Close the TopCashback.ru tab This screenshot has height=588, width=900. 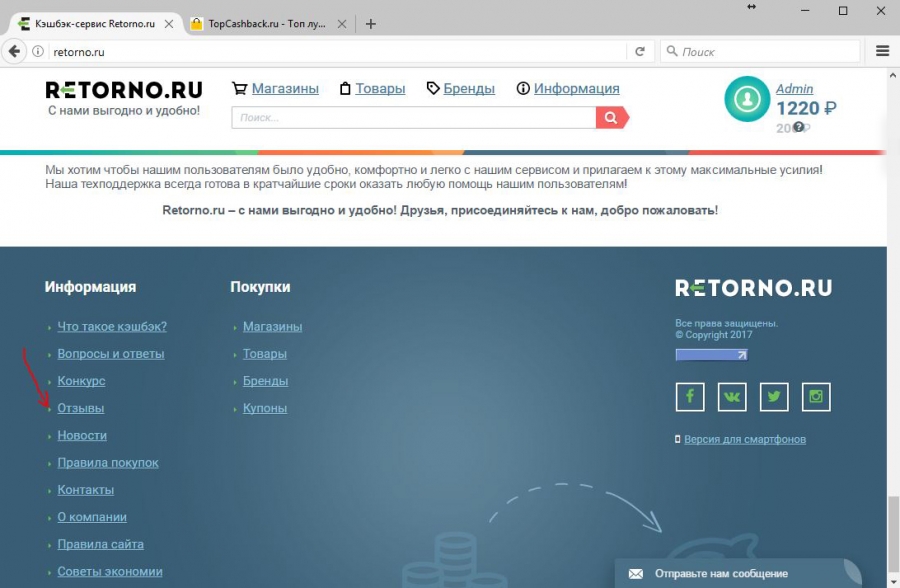[342, 24]
